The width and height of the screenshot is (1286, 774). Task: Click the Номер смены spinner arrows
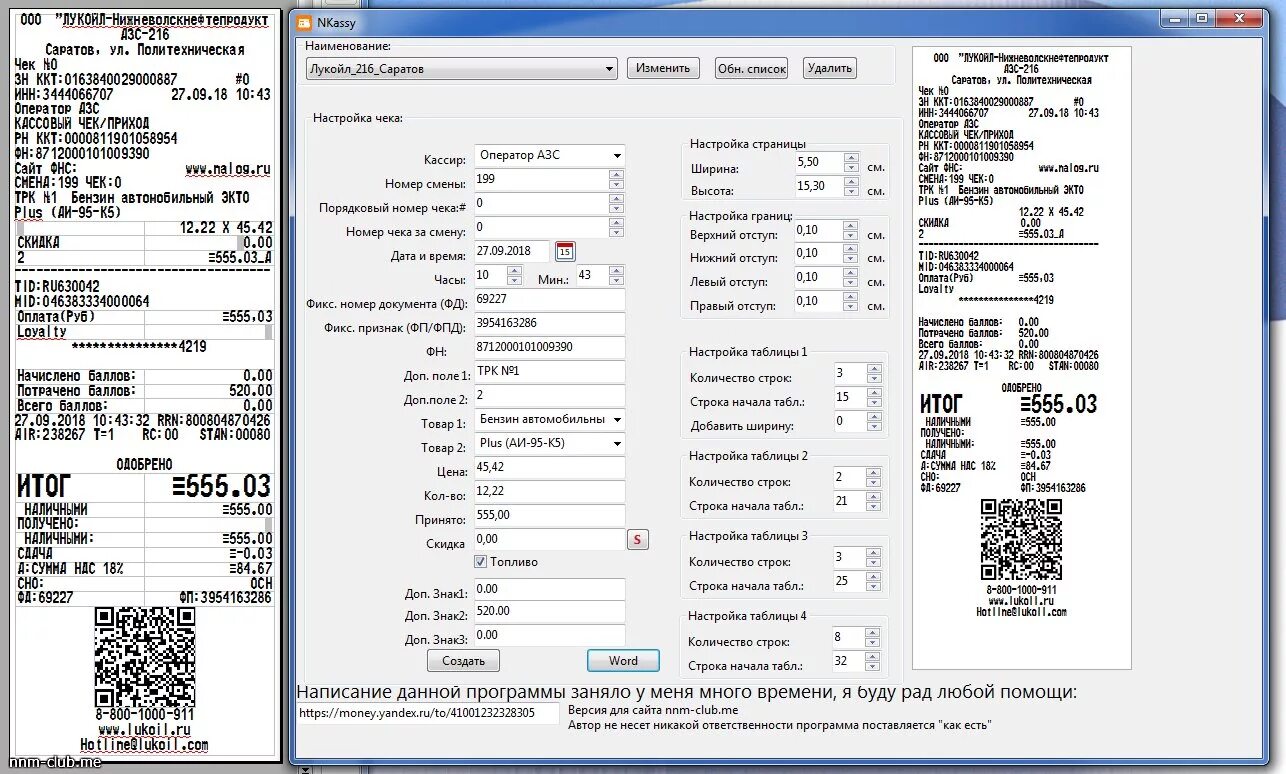point(616,180)
